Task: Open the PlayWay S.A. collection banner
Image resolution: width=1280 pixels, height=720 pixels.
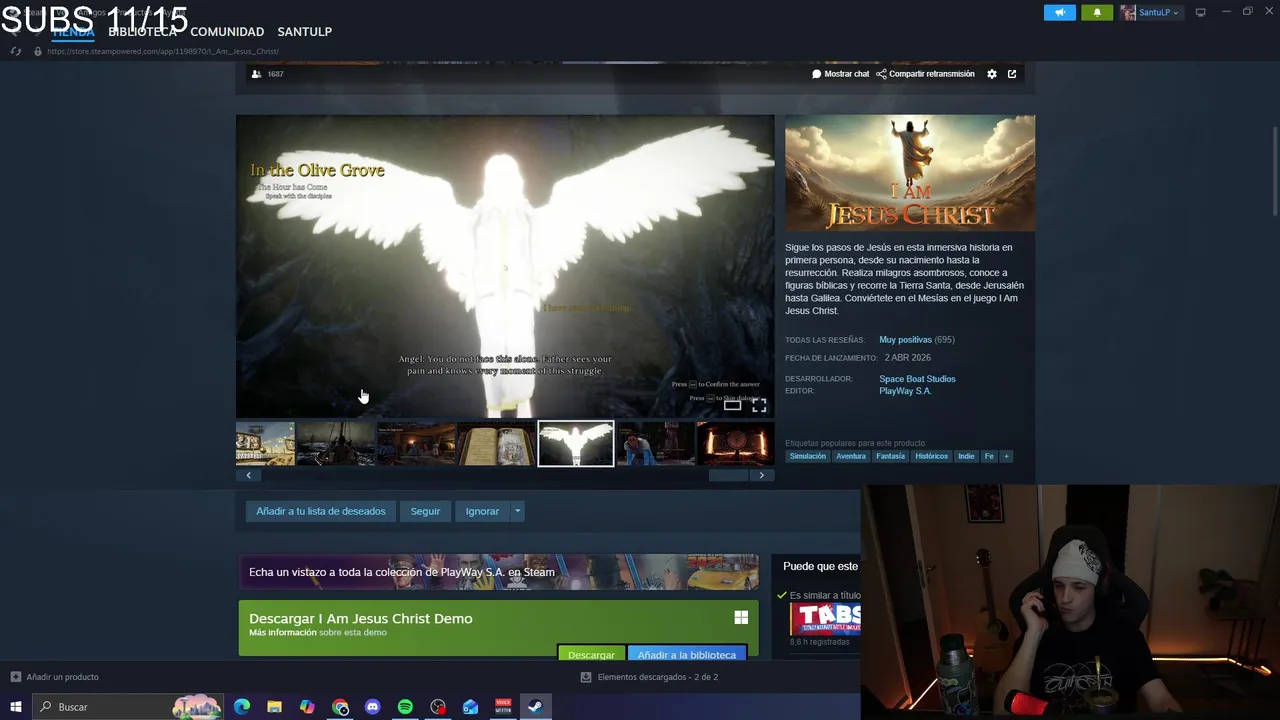Action: 498,572
